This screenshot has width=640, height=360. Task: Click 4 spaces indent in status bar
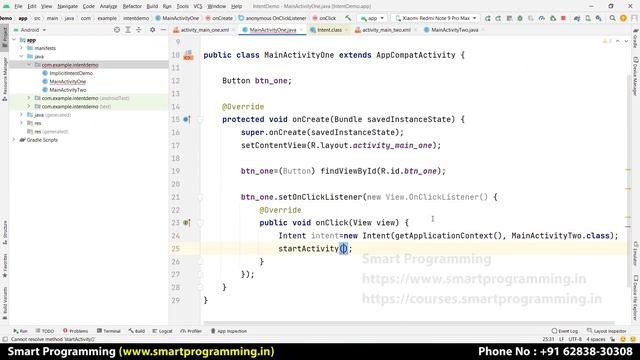[596, 339]
